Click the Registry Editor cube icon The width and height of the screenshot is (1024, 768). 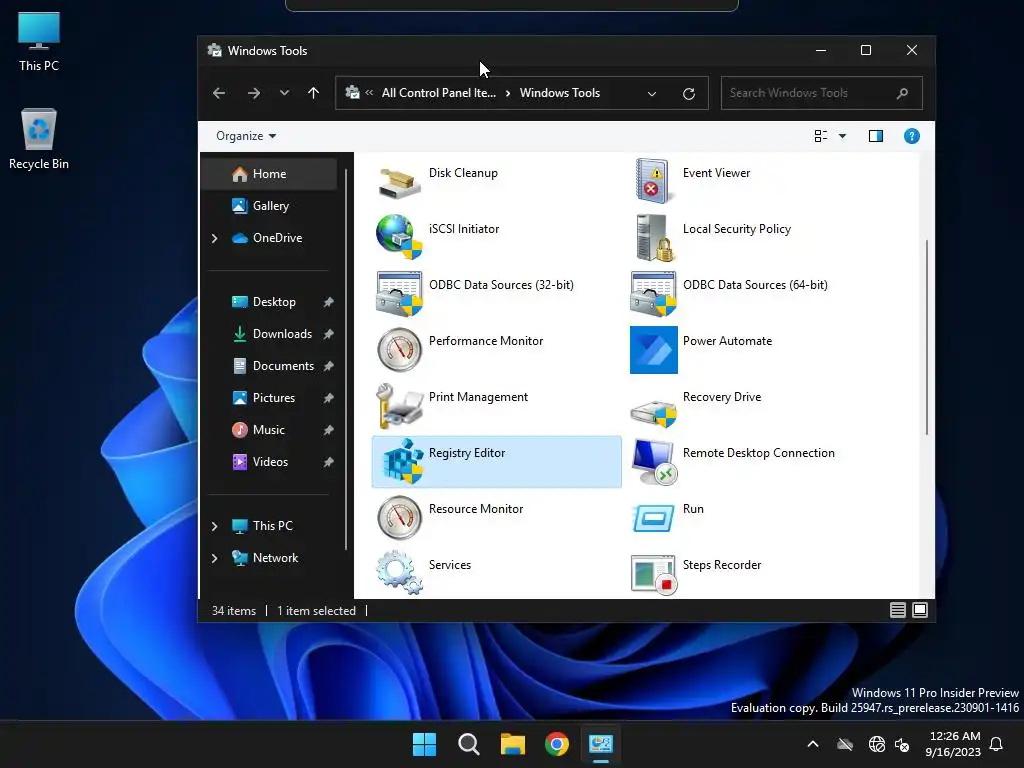[x=401, y=462]
